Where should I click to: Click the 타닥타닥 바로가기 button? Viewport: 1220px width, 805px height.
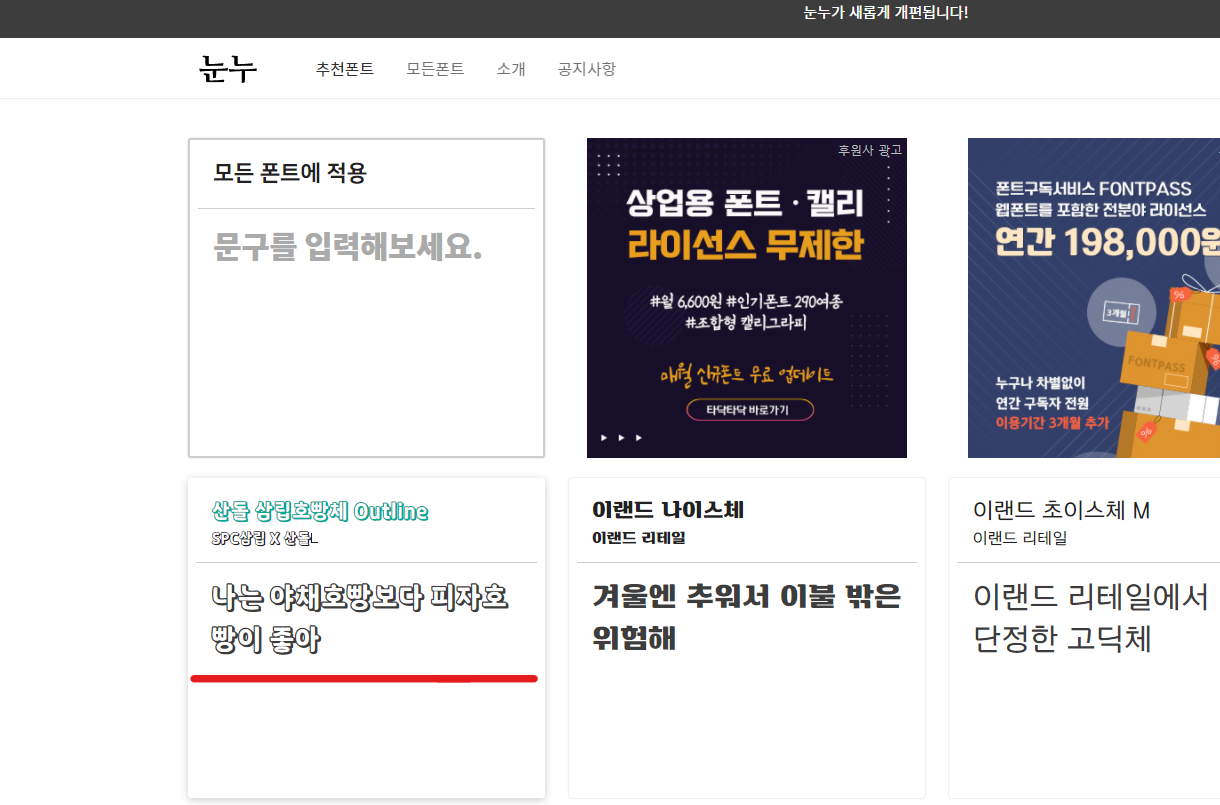750,410
